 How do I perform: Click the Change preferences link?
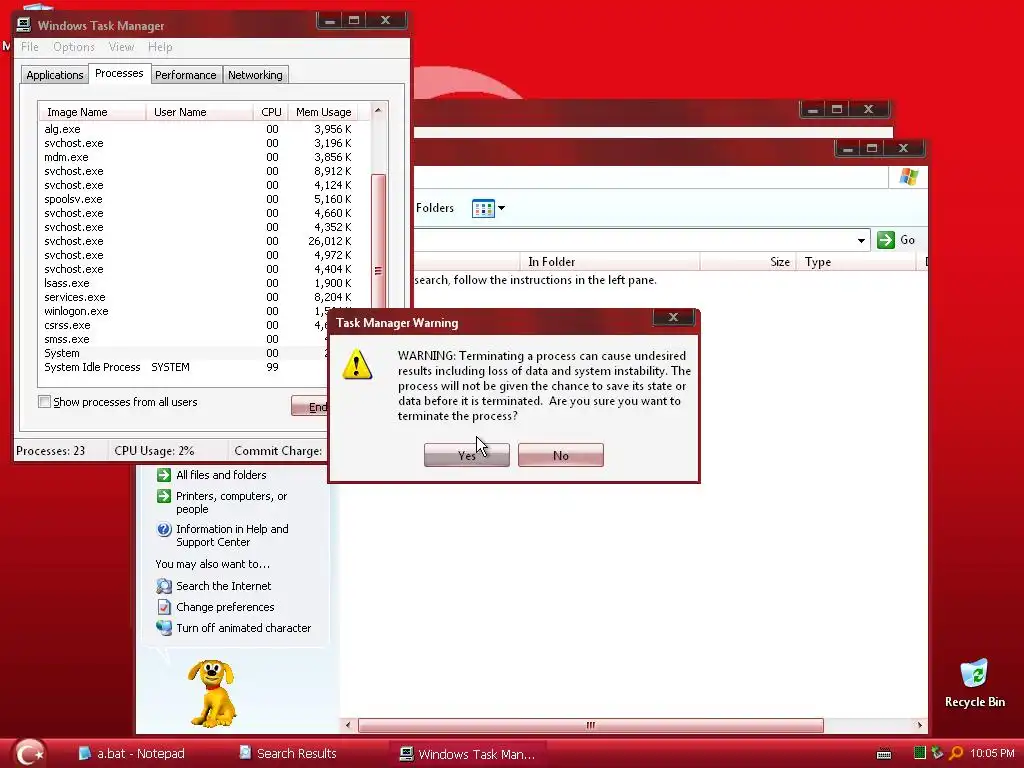click(225, 607)
